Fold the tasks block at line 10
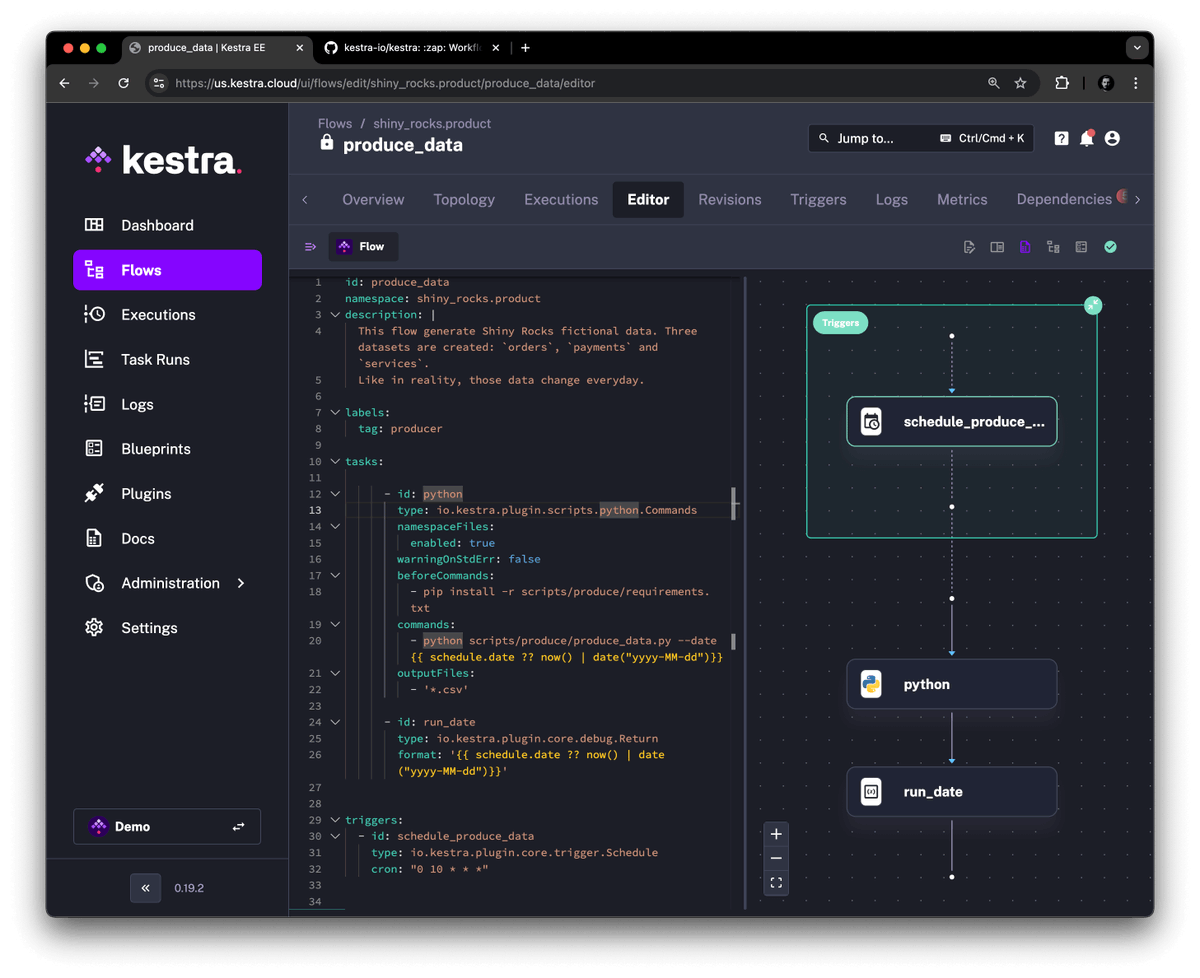The width and height of the screenshot is (1200, 978). (335, 461)
